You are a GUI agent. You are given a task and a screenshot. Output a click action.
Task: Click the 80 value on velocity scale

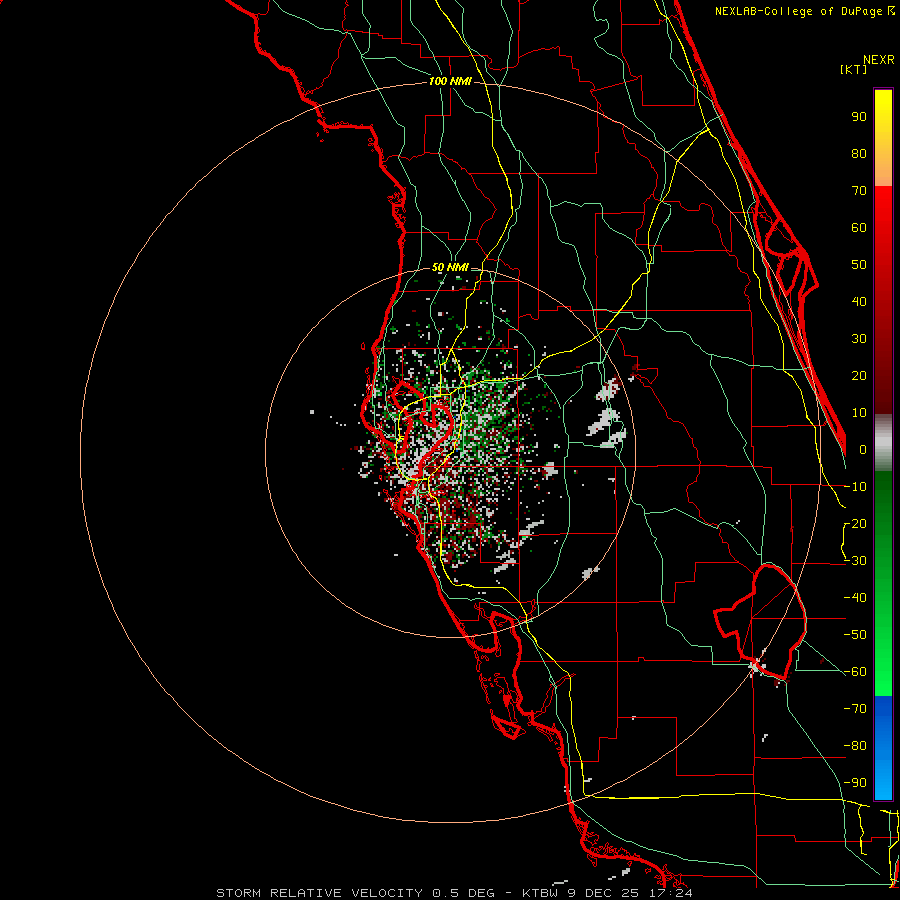click(859, 154)
